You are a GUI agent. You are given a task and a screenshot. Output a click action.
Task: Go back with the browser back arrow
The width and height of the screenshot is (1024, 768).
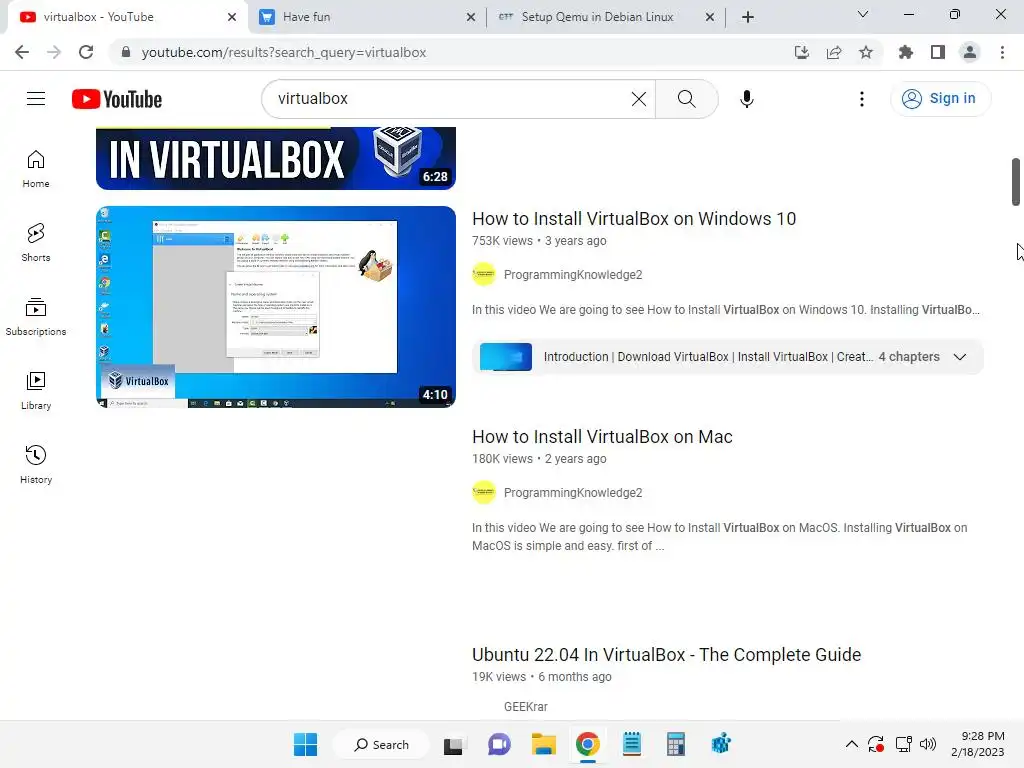(x=22, y=52)
